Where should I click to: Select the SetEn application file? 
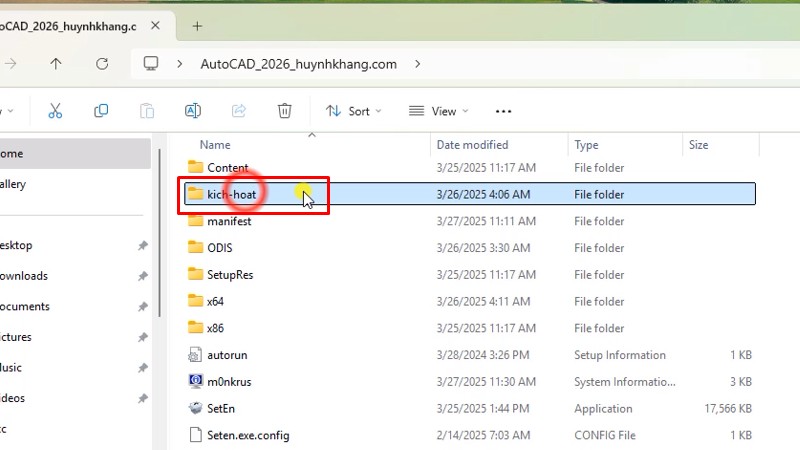click(x=220, y=408)
